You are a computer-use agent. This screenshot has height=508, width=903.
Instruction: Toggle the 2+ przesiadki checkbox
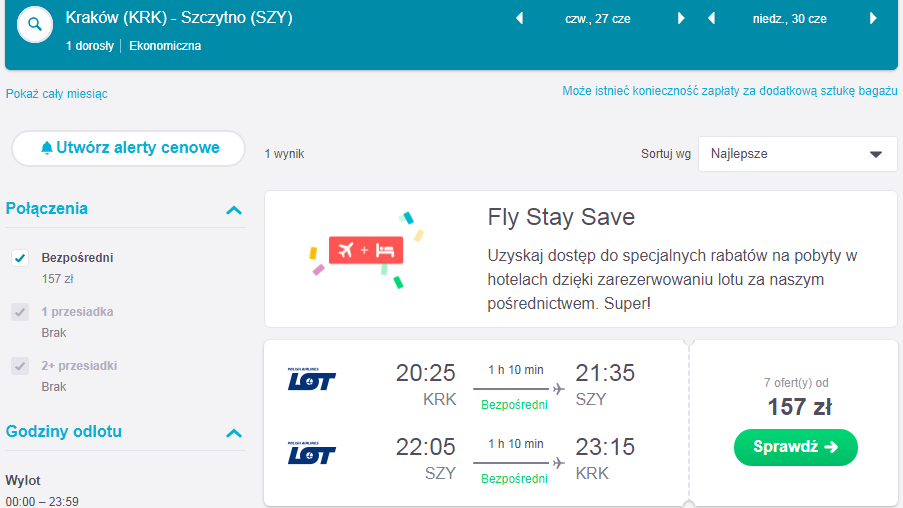point(20,366)
